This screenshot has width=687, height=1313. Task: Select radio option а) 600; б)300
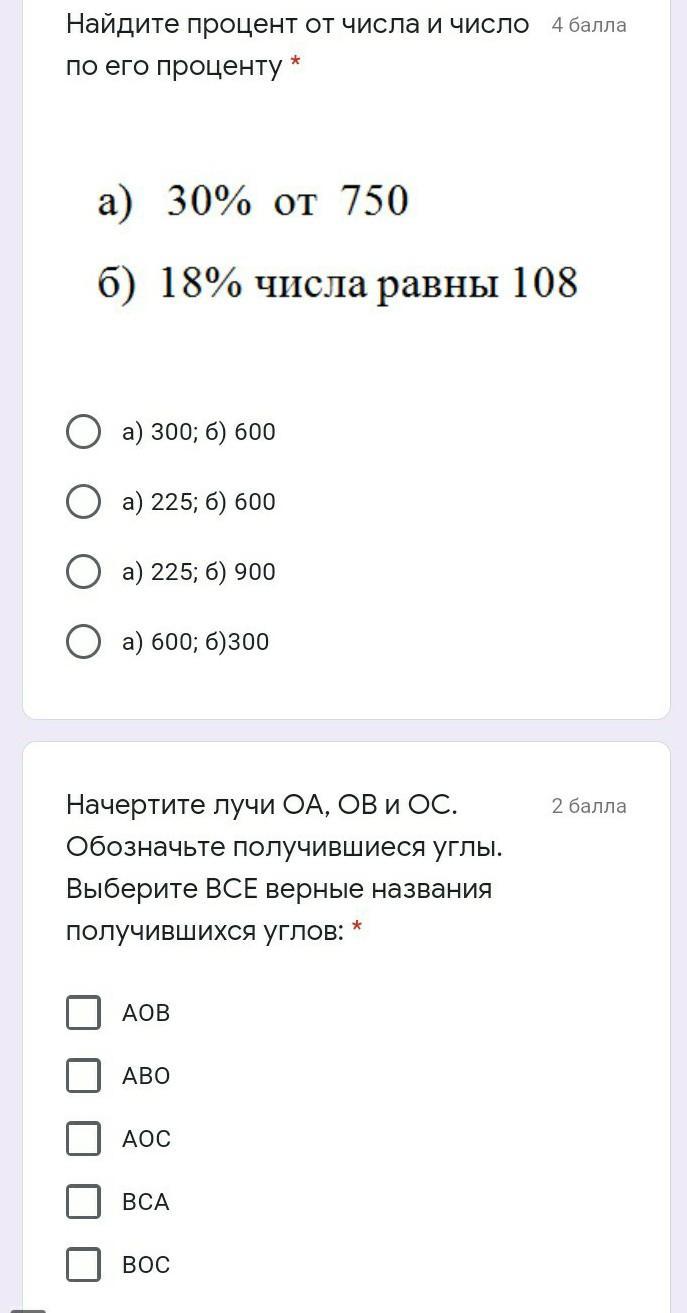click(x=83, y=642)
